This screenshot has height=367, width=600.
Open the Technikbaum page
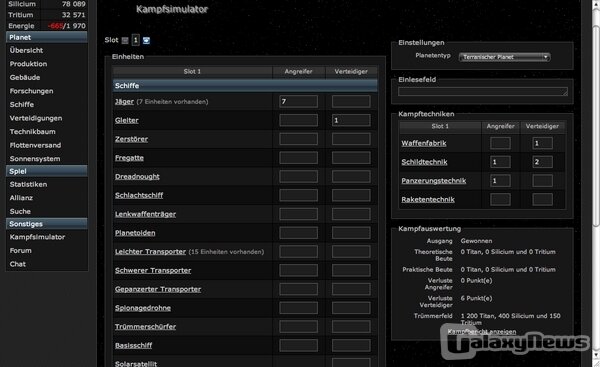coord(33,132)
